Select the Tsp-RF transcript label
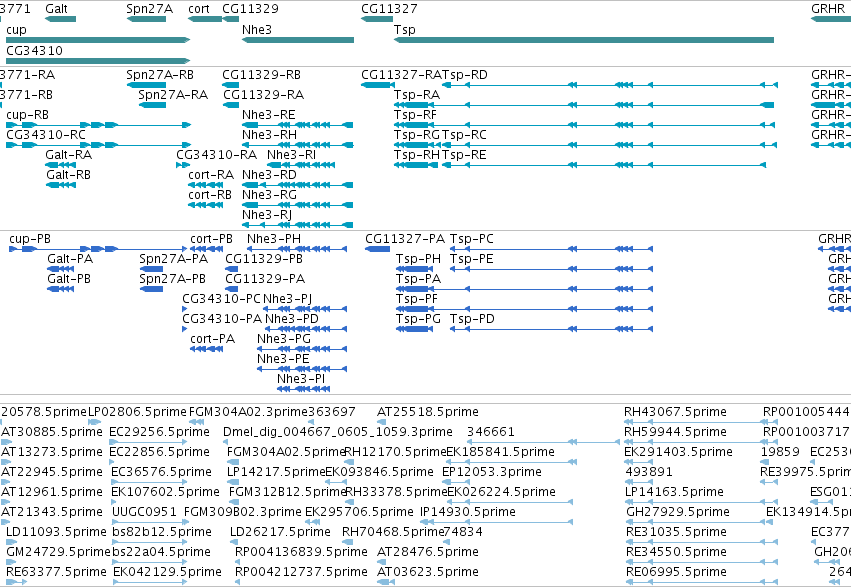Screen dimensions: 851x587 click(415, 115)
